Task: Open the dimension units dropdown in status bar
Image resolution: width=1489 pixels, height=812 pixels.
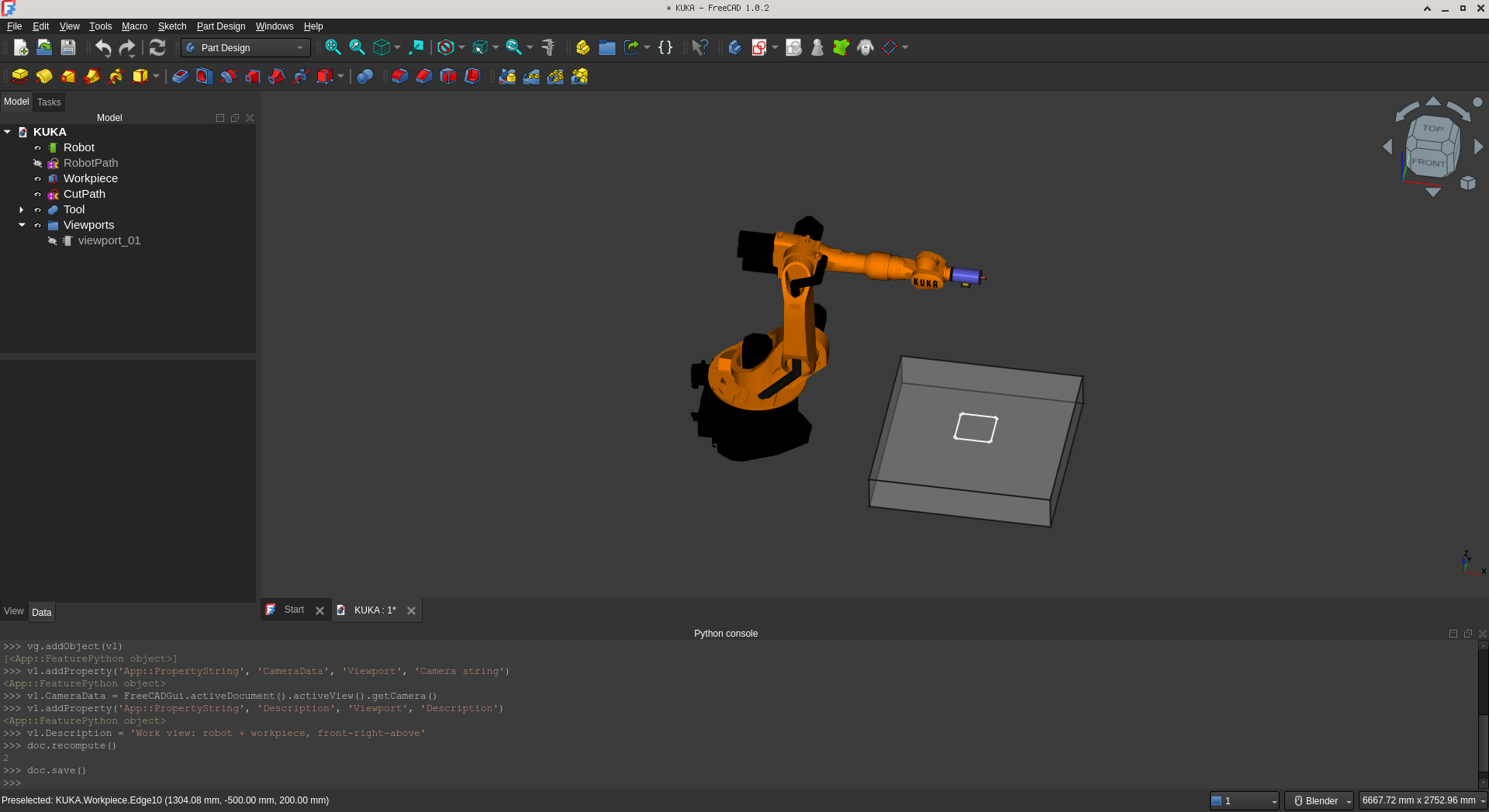Action: point(1423,800)
